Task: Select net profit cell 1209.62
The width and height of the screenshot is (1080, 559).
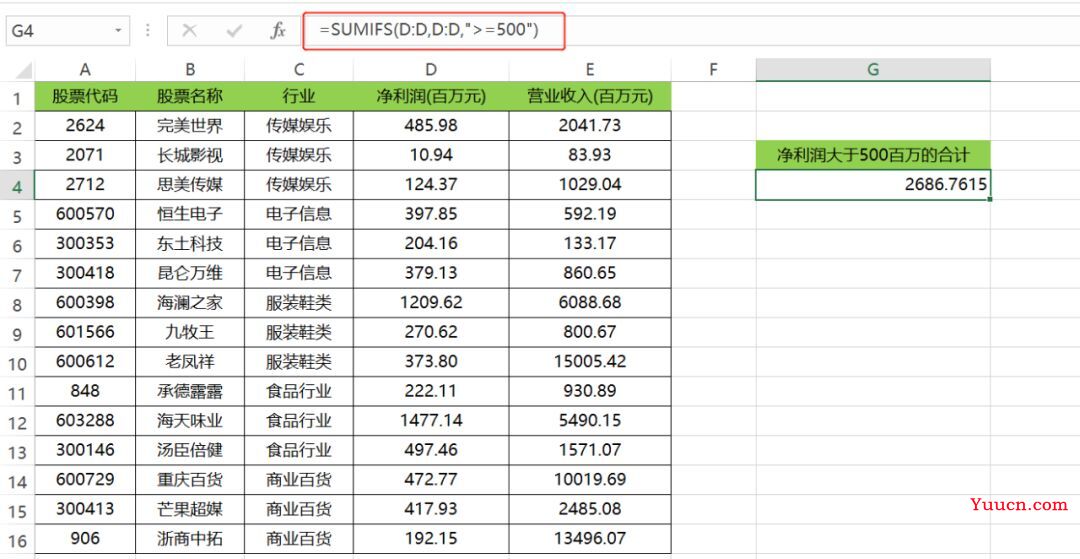Action: pyautogui.click(x=431, y=303)
